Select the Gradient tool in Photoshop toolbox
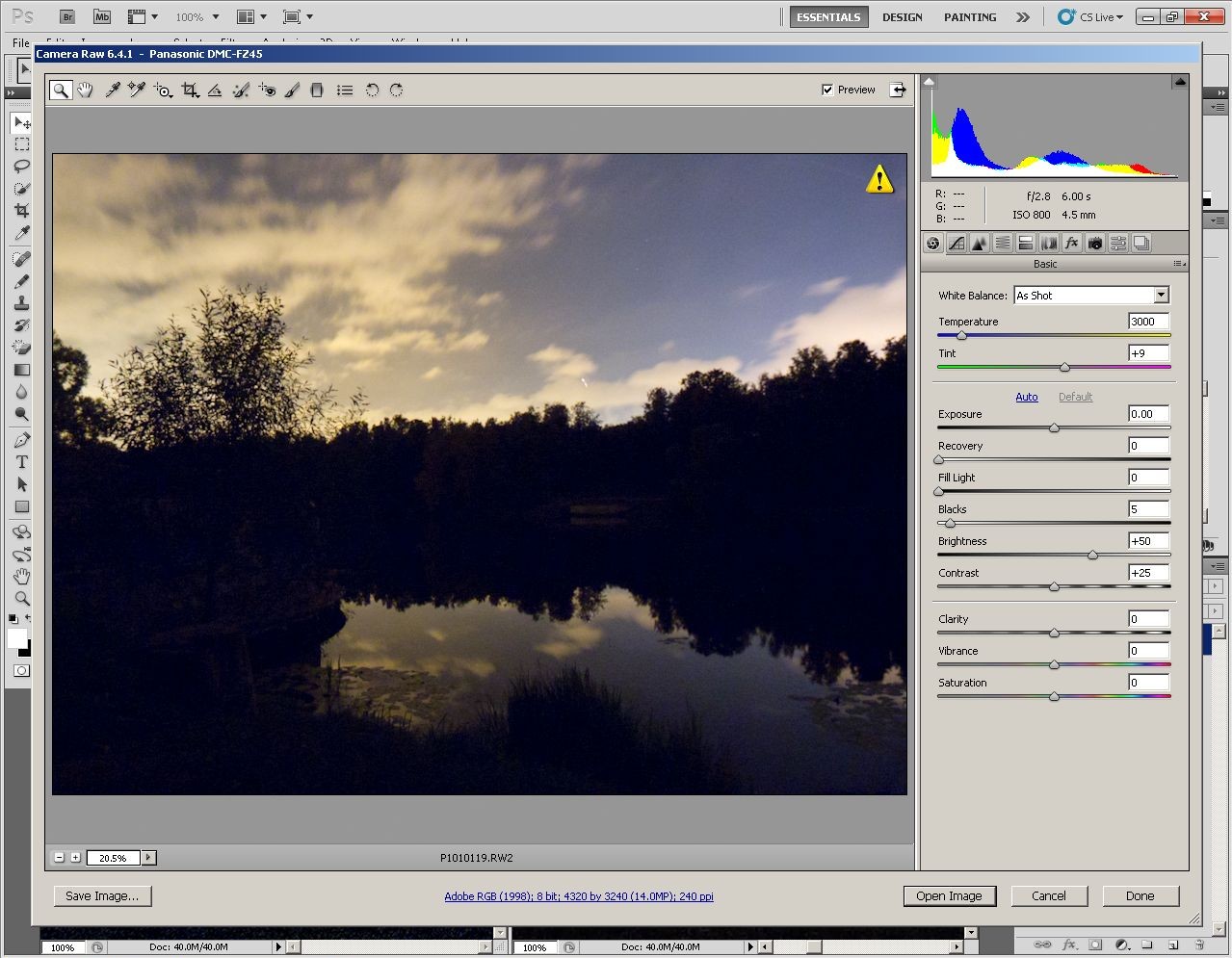The width and height of the screenshot is (1232, 958). (21, 370)
